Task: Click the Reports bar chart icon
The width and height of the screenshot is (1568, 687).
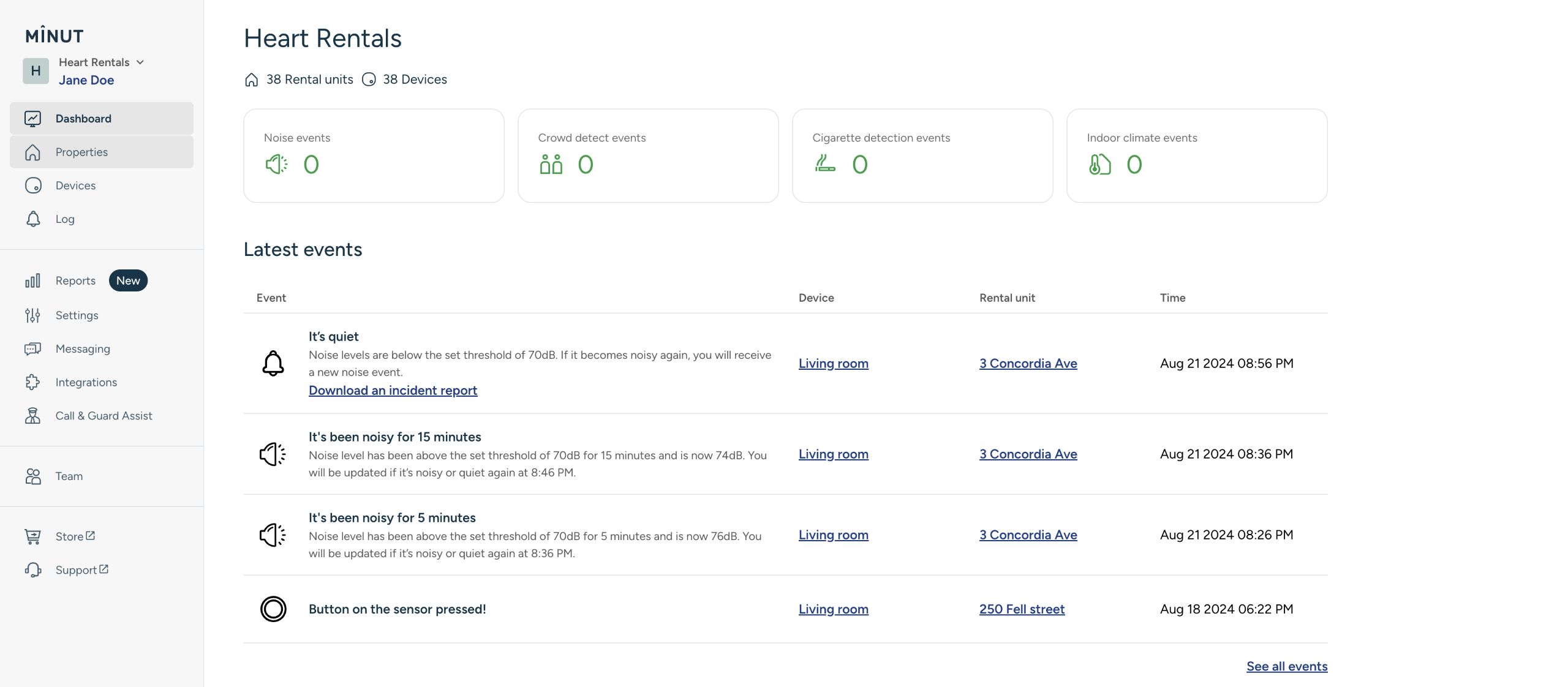Action: [32, 281]
